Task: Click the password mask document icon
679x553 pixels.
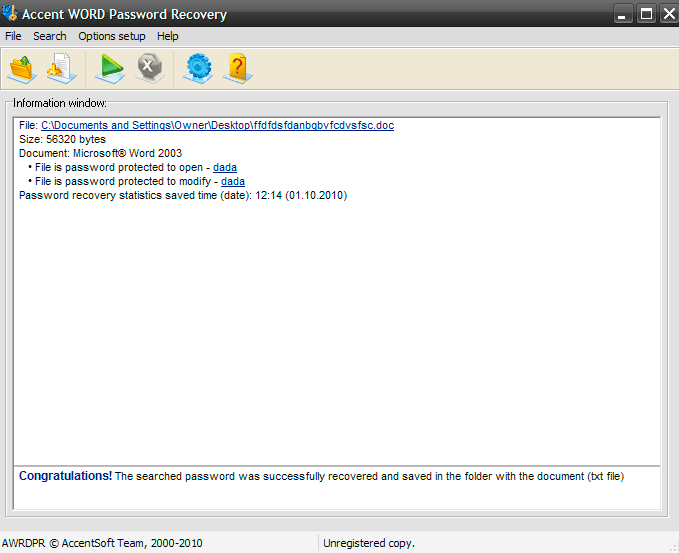Action: [x=62, y=68]
